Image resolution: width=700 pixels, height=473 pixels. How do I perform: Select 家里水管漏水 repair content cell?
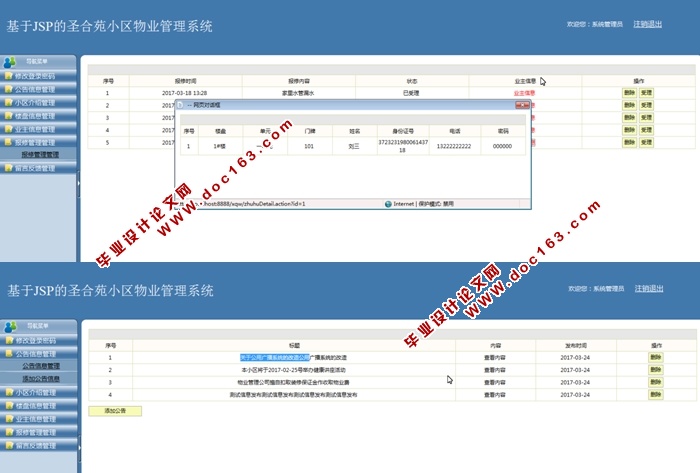(298, 93)
